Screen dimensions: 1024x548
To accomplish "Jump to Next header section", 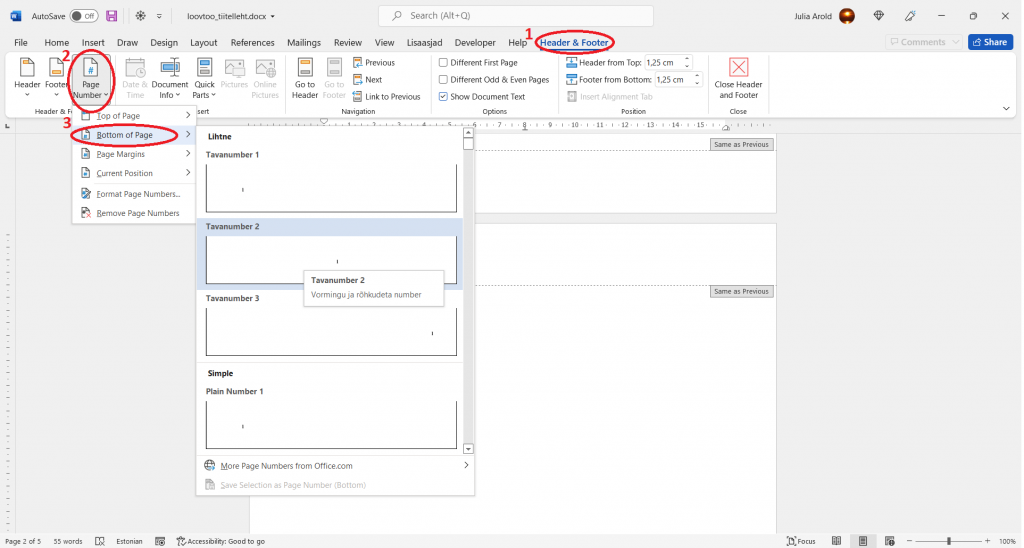I will pos(367,80).
